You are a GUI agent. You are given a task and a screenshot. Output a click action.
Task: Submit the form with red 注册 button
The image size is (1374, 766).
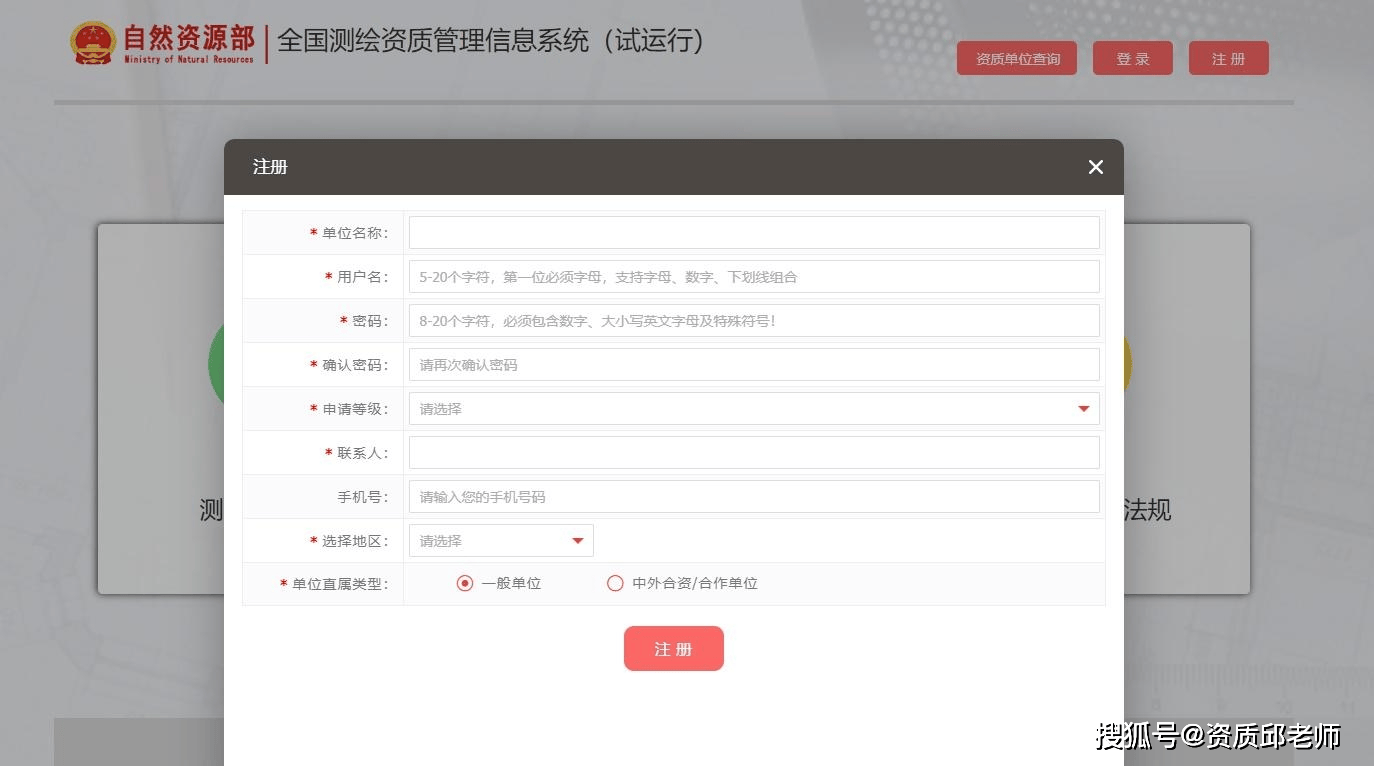pyautogui.click(x=673, y=649)
